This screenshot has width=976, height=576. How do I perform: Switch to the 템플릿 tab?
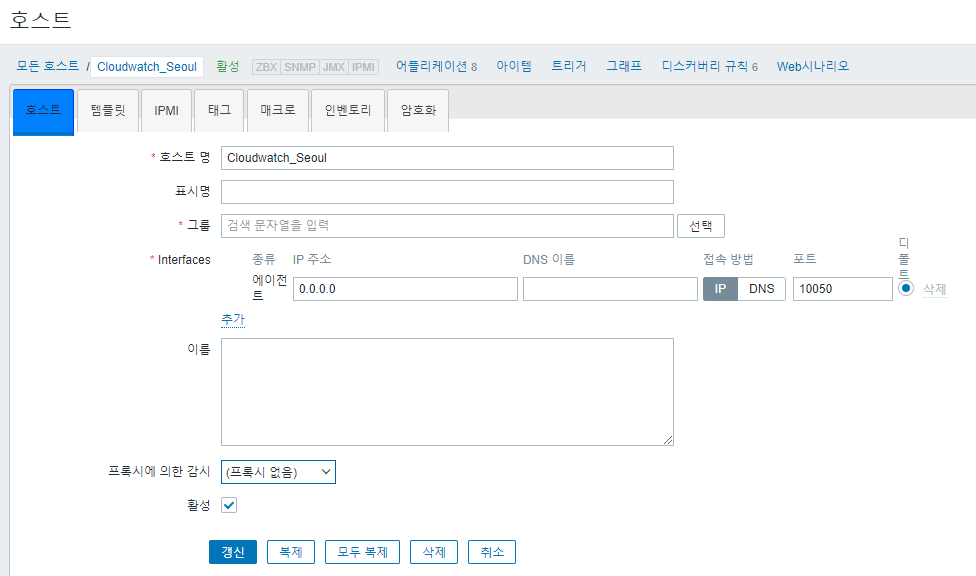(108, 111)
